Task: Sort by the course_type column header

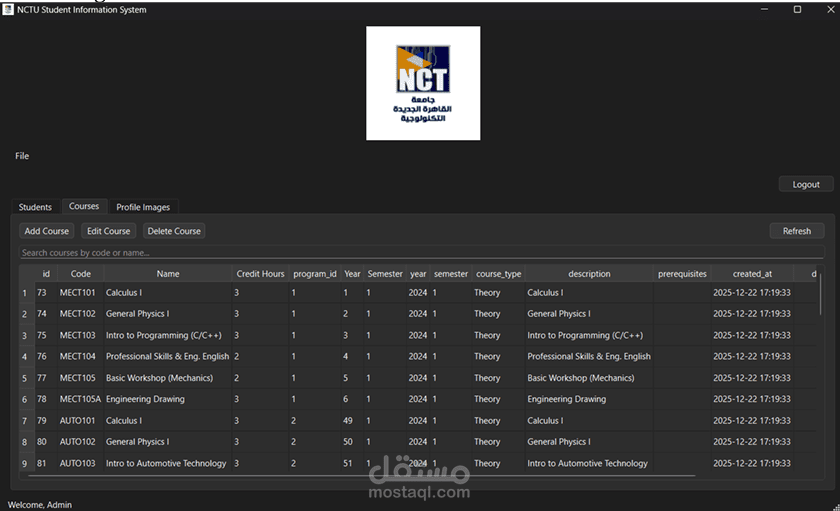Action: tap(498, 274)
